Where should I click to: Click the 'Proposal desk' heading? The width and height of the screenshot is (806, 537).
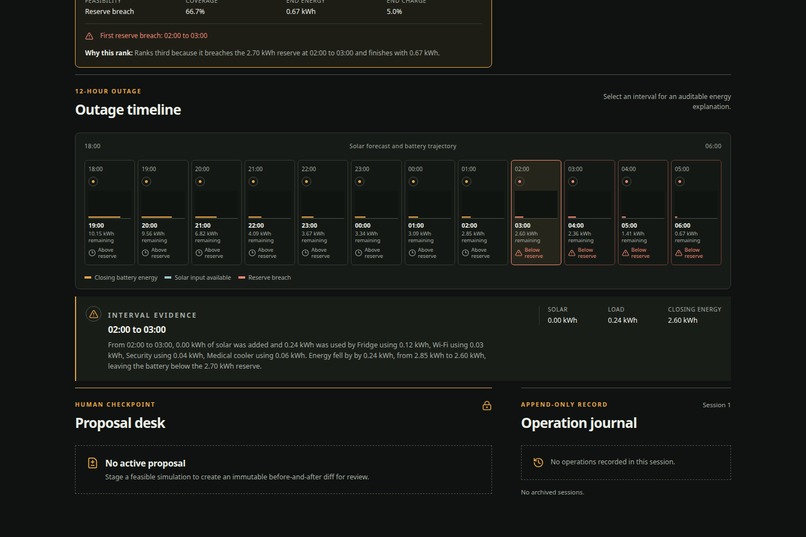[120, 423]
